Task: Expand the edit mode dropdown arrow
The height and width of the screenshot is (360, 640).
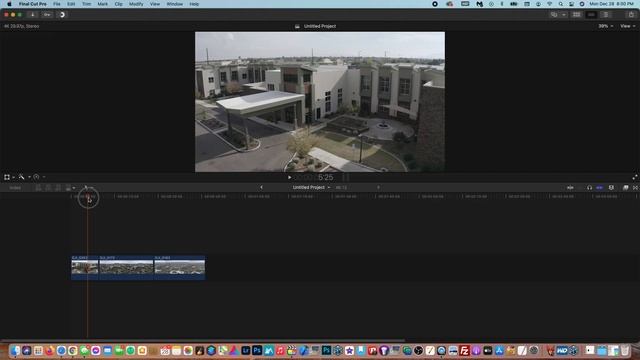Action: tap(73, 188)
